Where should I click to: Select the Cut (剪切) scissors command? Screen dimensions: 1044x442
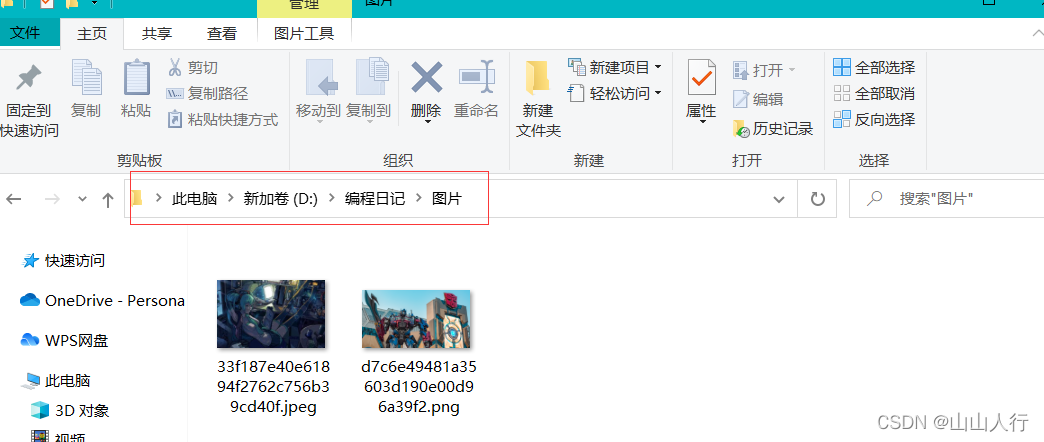click(x=192, y=67)
